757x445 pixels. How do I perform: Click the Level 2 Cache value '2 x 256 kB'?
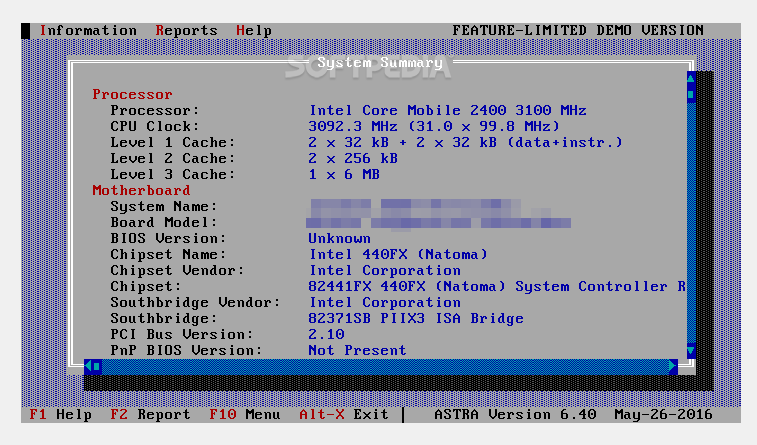pyautogui.click(x=353, y=158)
